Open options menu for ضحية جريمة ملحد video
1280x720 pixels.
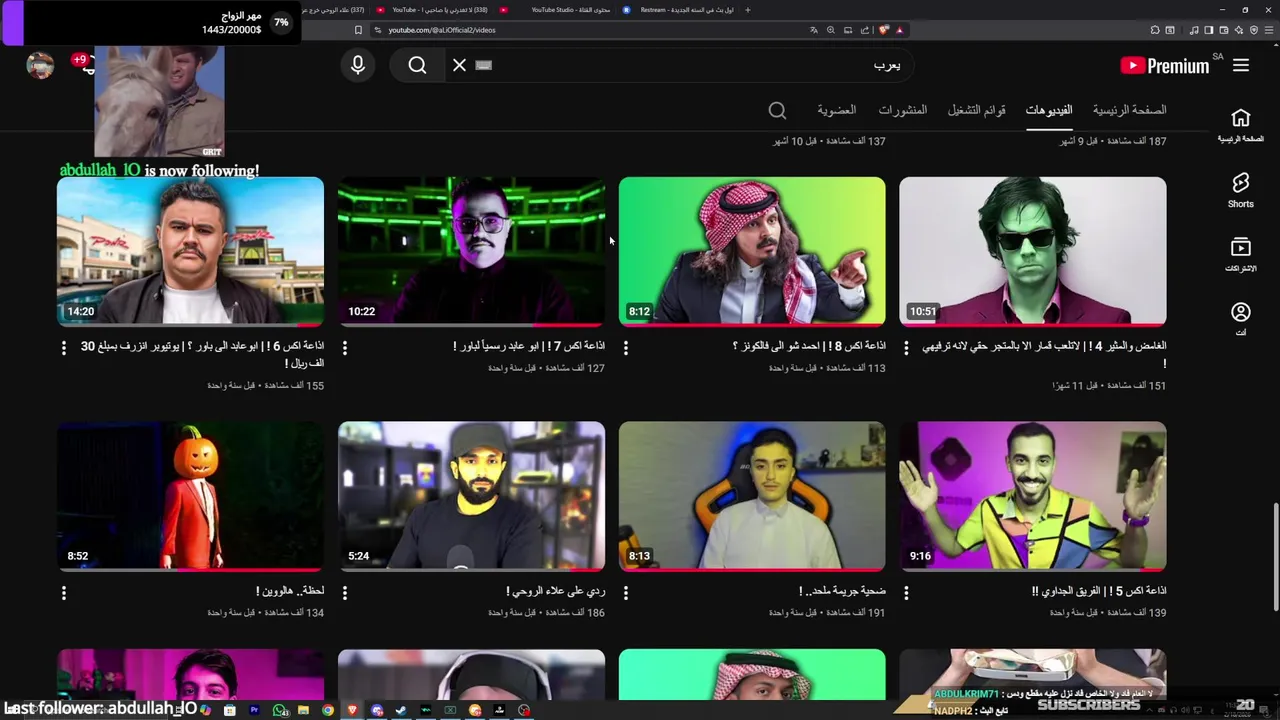(x=626, y=593)
